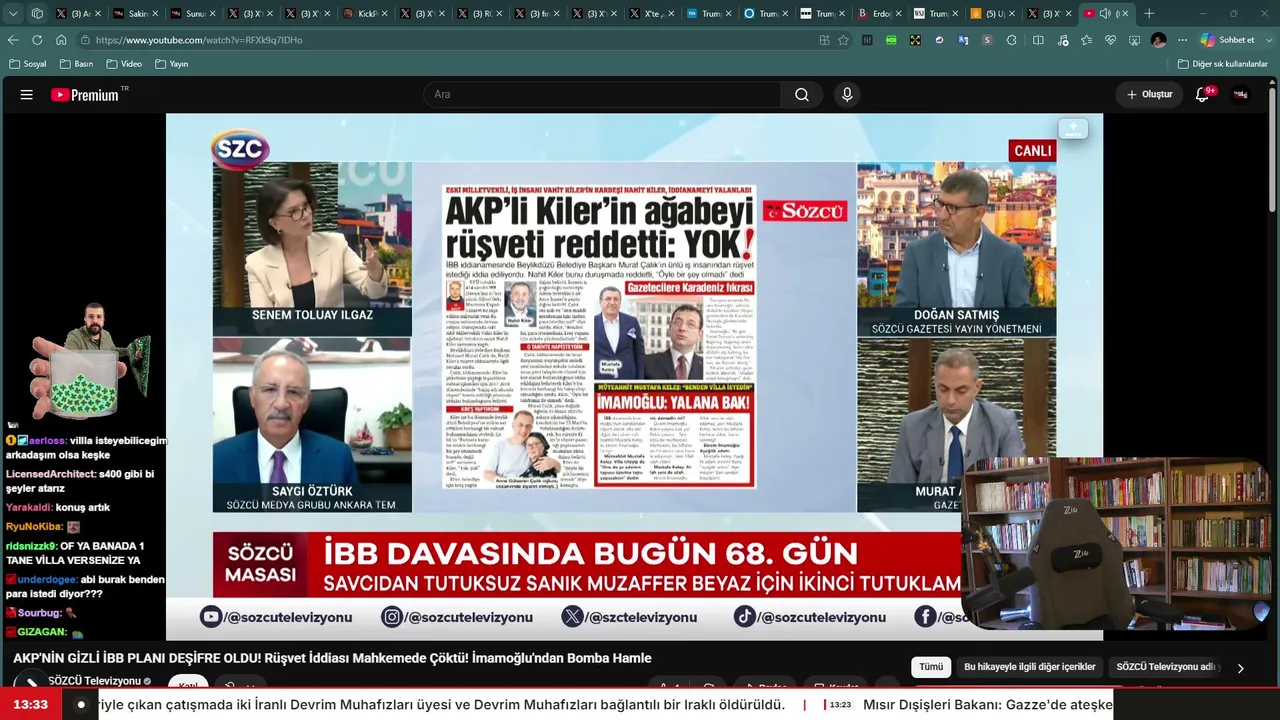
Task: View site information lock icon
Action: [x=86, y=40]
